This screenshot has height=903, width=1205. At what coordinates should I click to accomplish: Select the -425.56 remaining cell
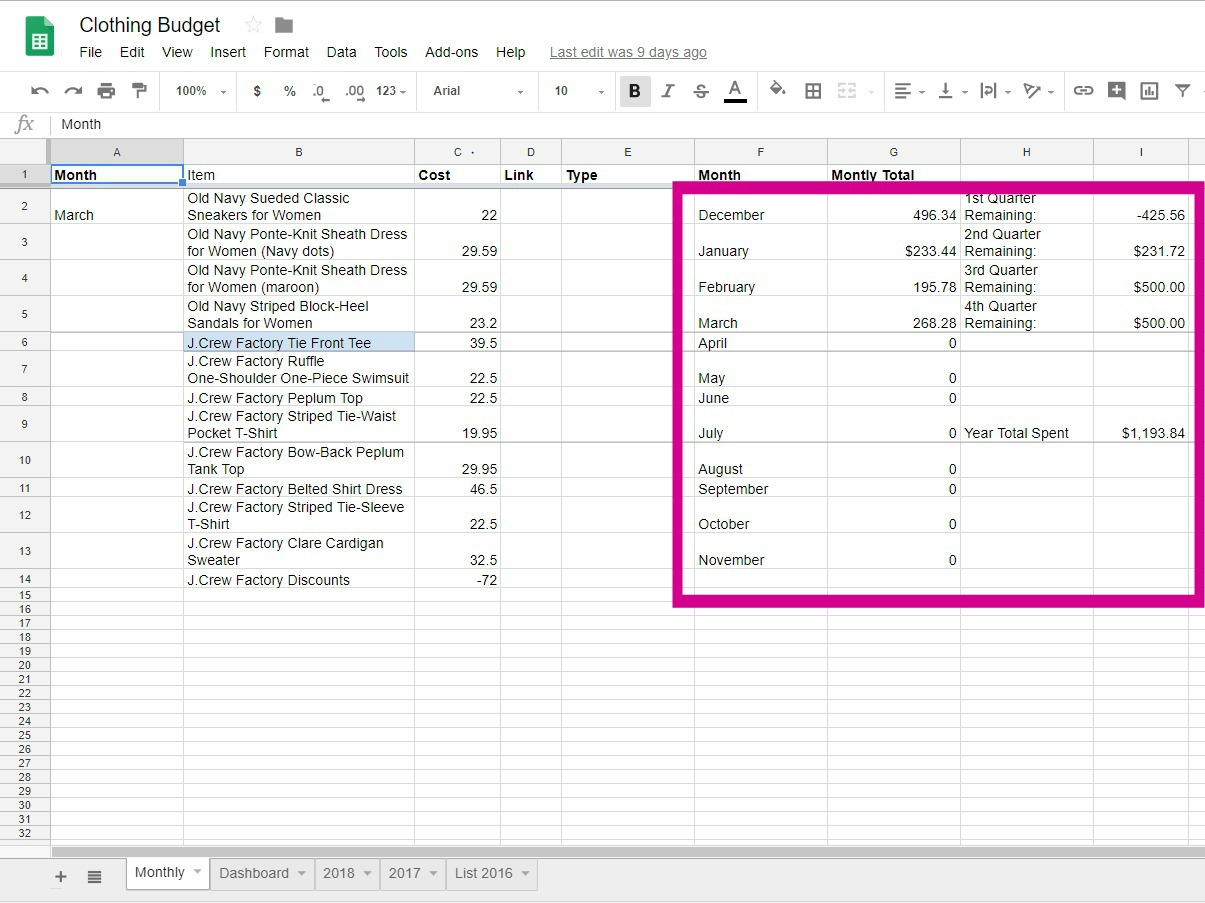tap(1141, 206)
